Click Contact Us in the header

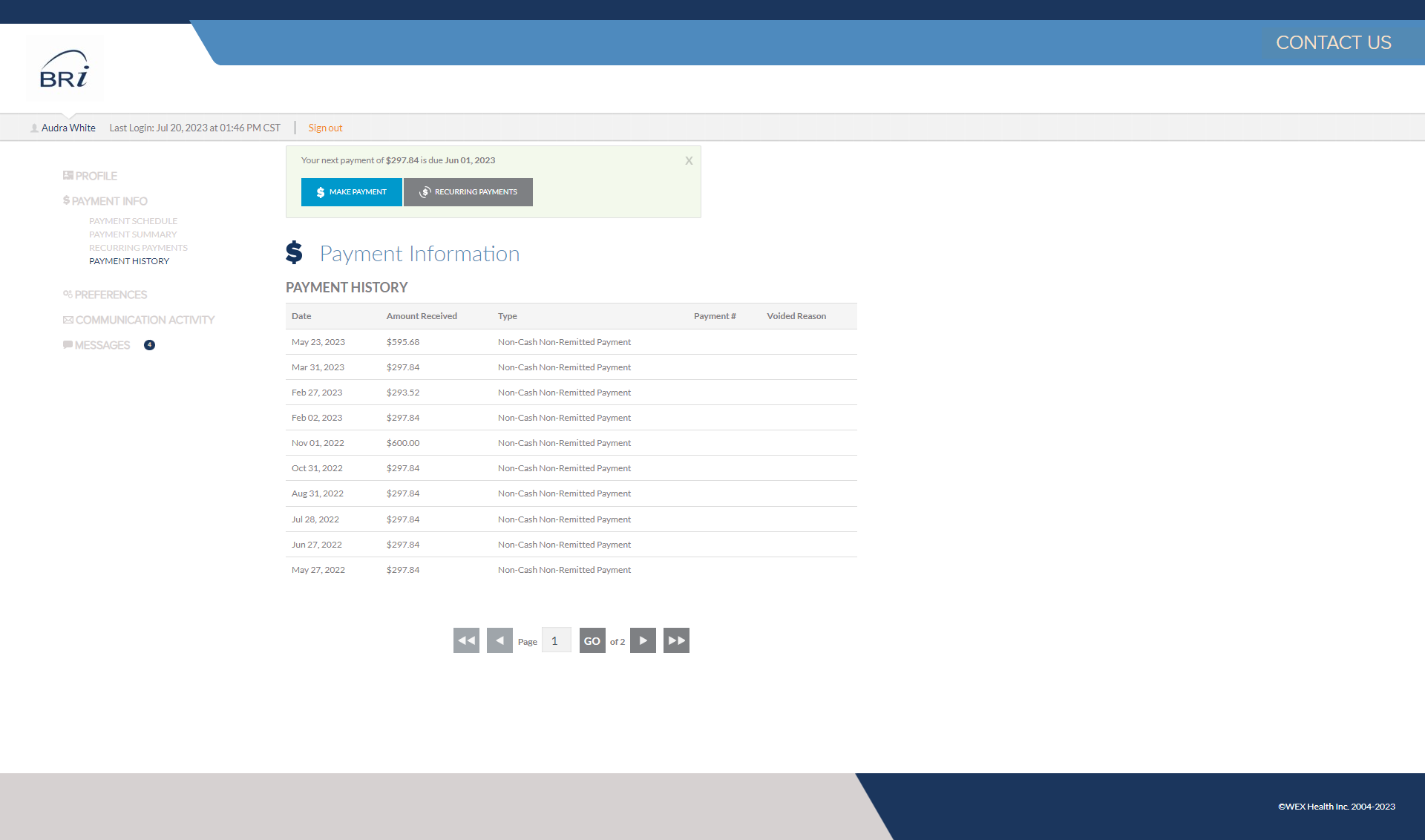coord(1334,42)
